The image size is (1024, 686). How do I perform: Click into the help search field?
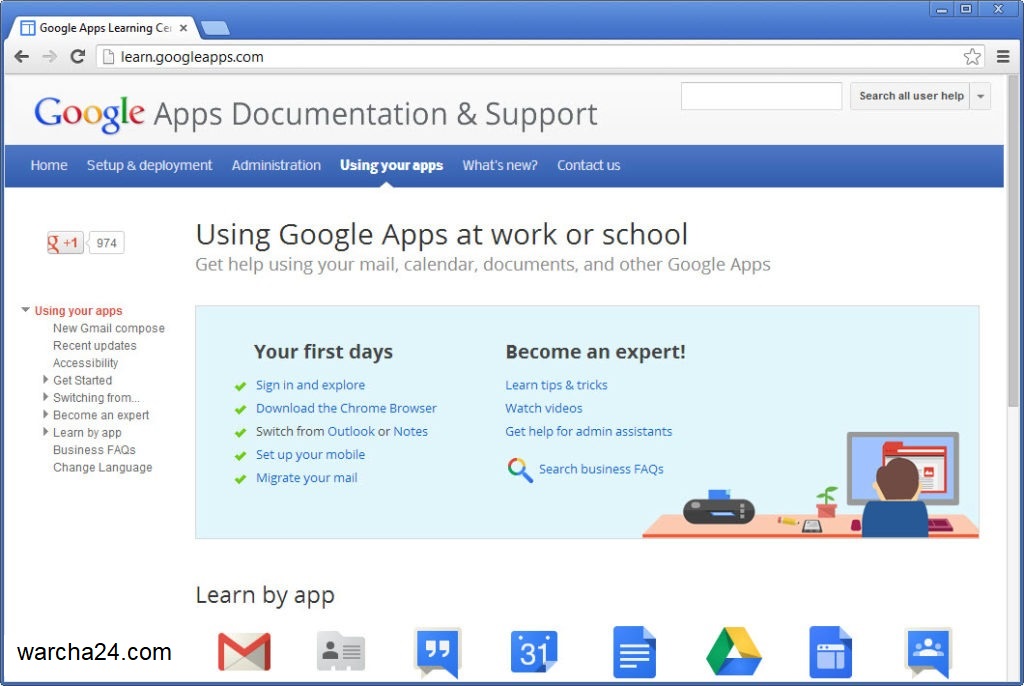761,96
